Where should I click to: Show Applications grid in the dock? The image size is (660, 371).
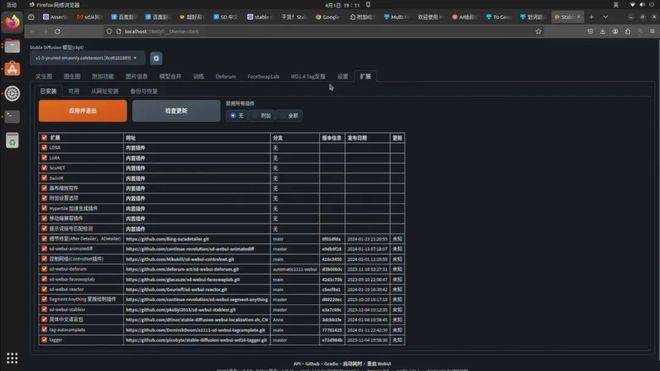pos(12,358)
